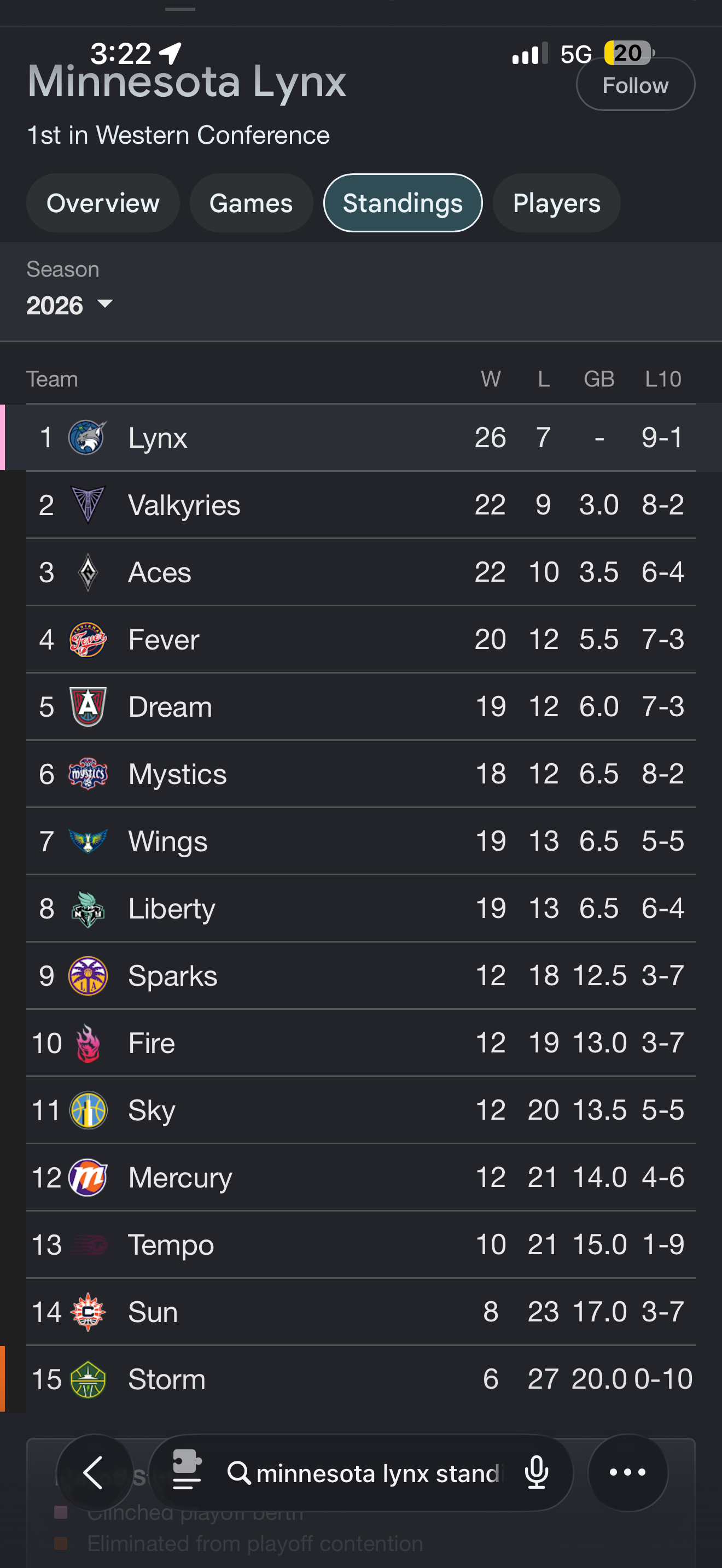Viewport: 722px width, 1568px height.
Task: Tap the Atlanta Dream logo
Action: tap(88, 707)
